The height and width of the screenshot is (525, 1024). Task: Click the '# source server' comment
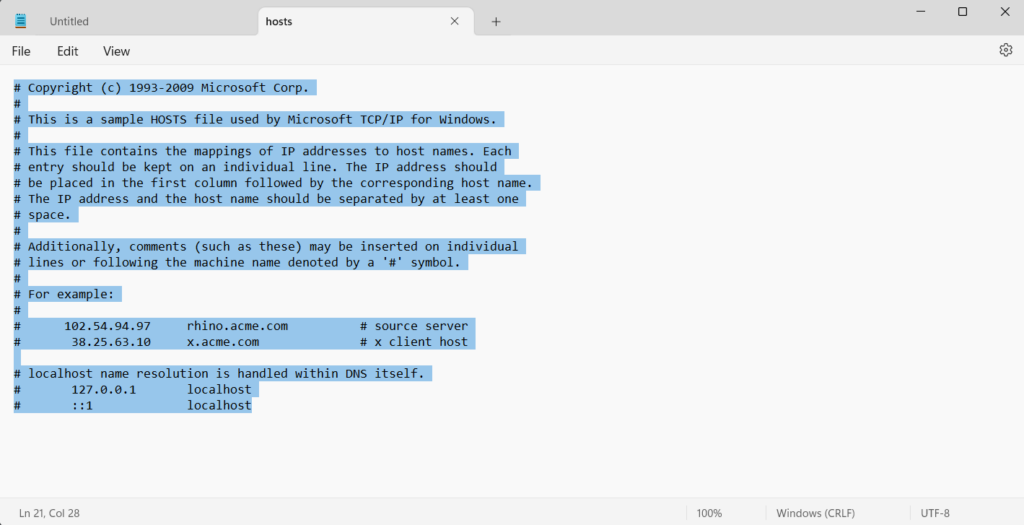414,326
